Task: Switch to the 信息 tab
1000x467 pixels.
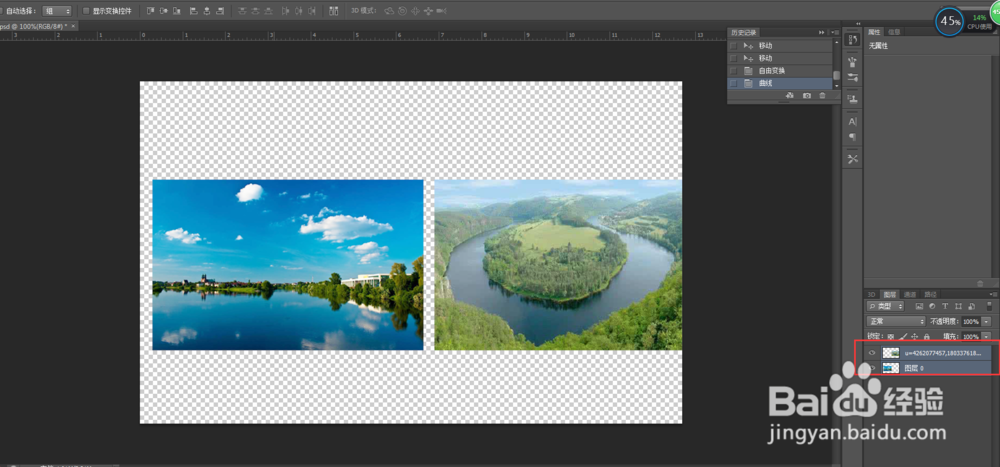Action: pyautogui.click(x=894, y=32)
